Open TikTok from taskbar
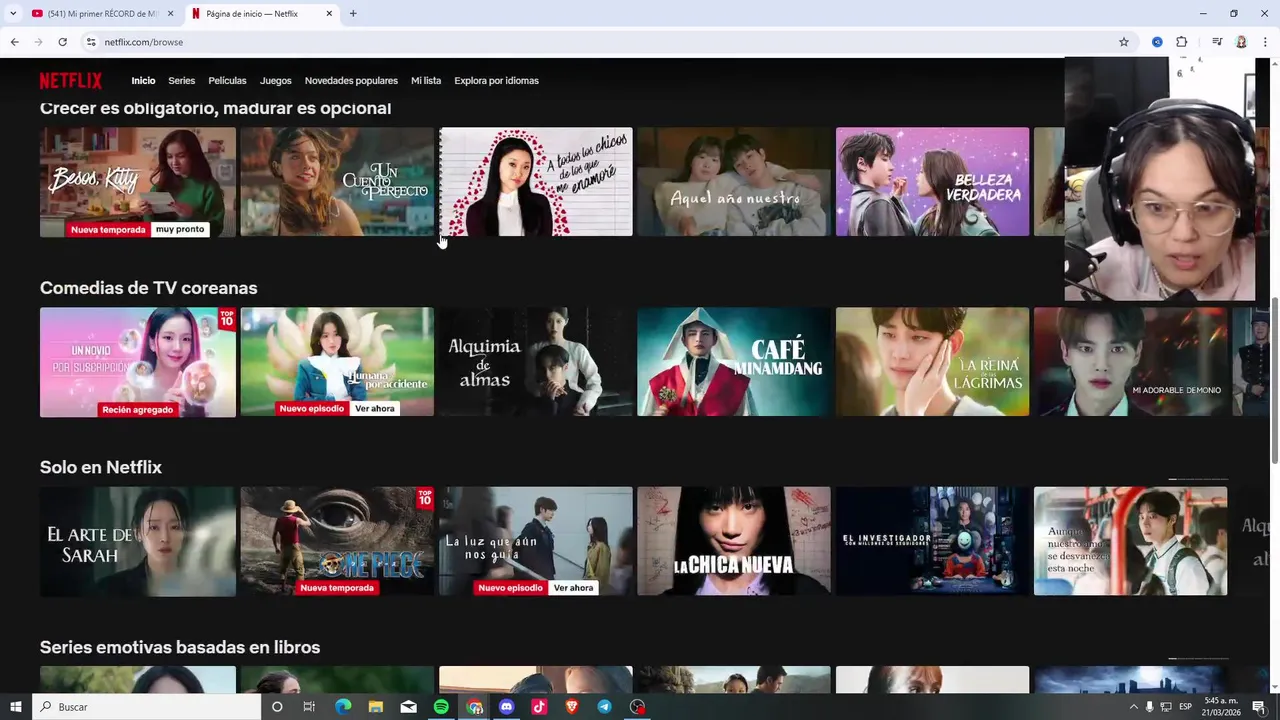The image size is (1280, 720). point(539,707)
